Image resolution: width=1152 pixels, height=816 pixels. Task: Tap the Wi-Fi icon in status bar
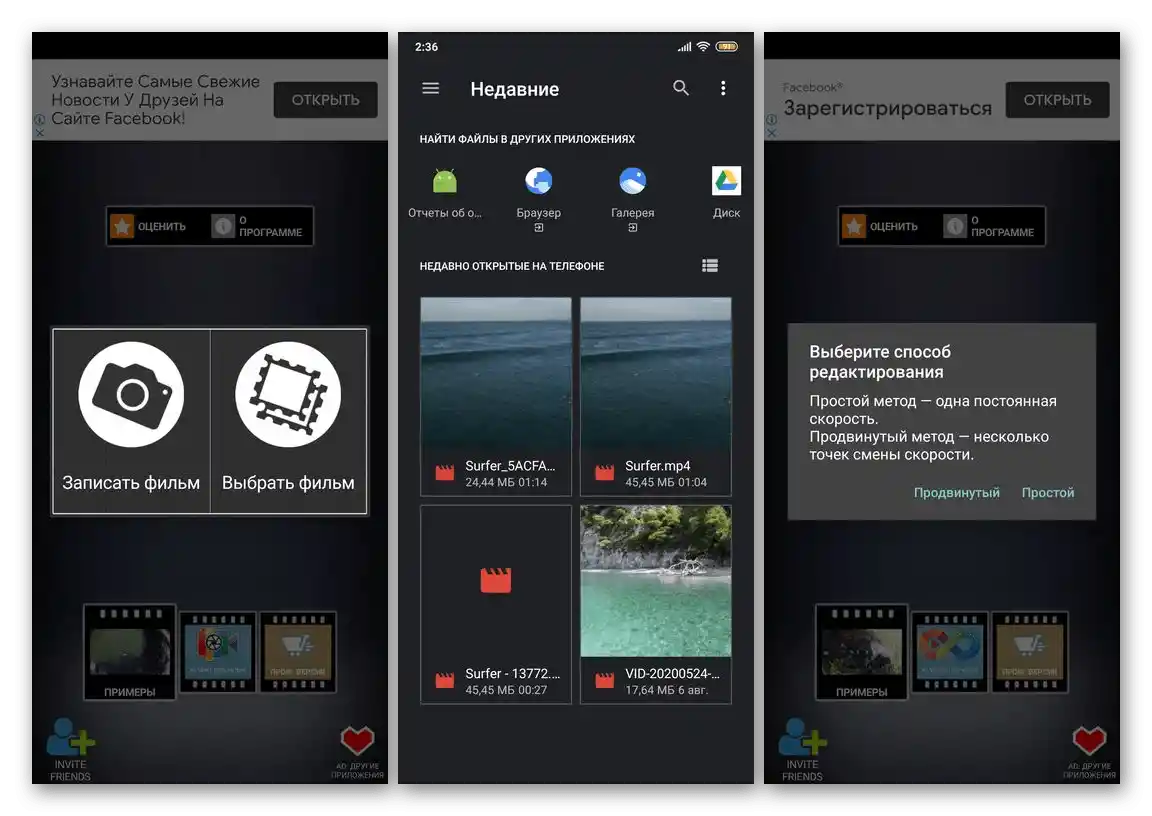[x=703, y=46]
